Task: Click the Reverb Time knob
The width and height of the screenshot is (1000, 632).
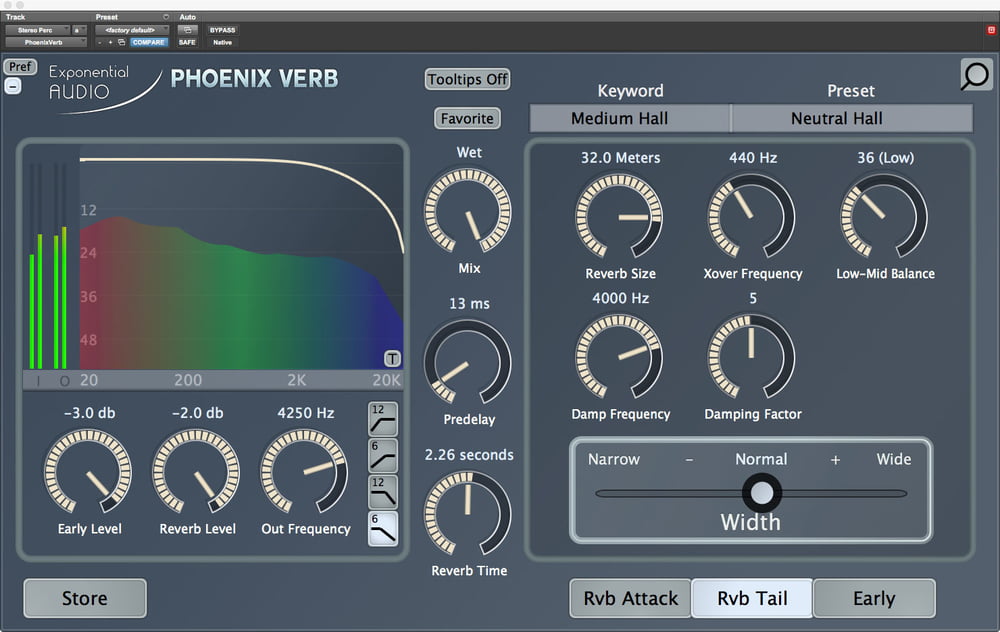Action: (469, 513)
